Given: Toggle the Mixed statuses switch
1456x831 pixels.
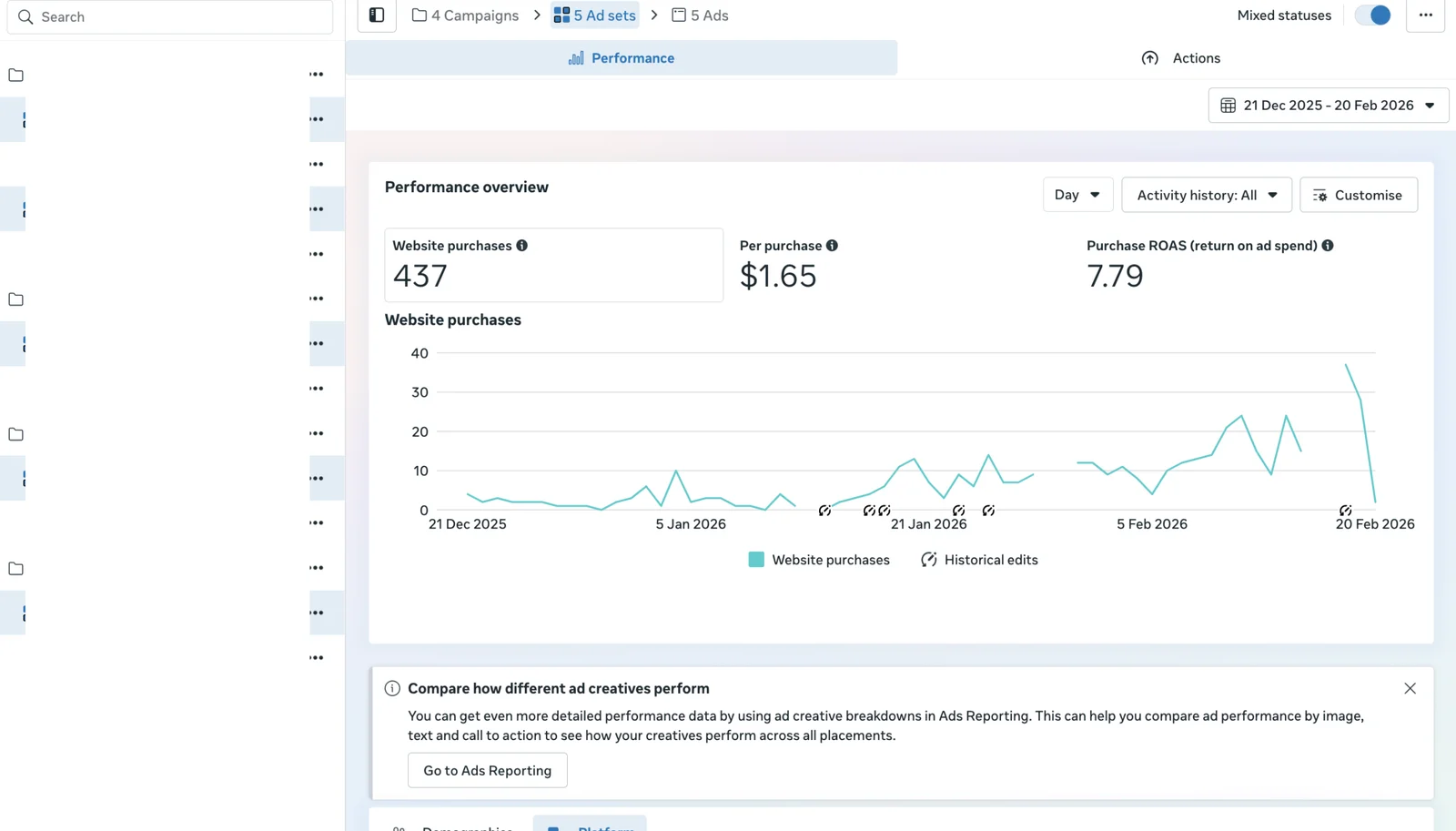Looking at the screenshot, I should pos(1373,15).
